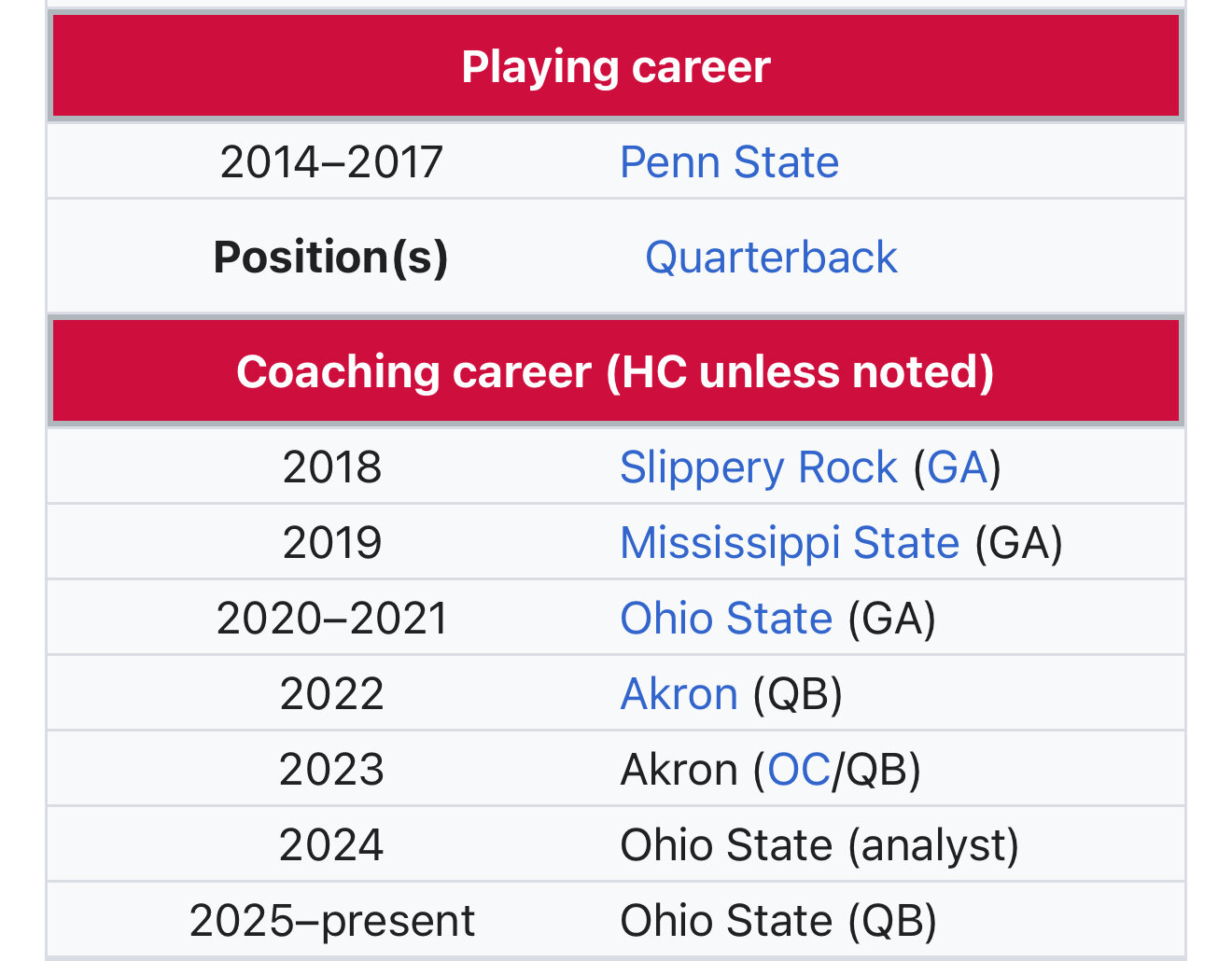The width and height of the screenshot is (1232, 975).
Task: Click the 2018 year cell
Action: point(332,467)
